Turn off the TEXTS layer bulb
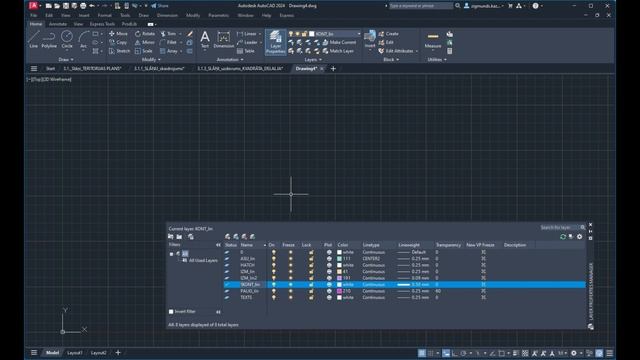The image size is (640, 360). click(x=273, y=298)
